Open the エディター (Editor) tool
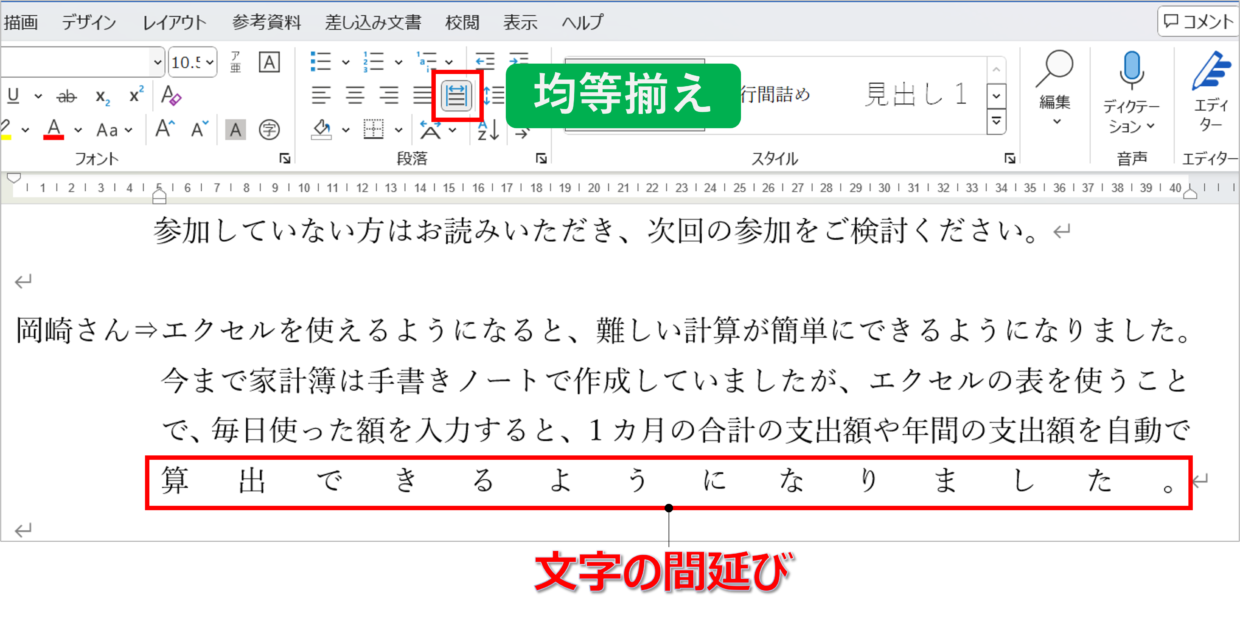Image resolution: width=1240 pixels, height=622 pixels. (x=1210, y=92)
